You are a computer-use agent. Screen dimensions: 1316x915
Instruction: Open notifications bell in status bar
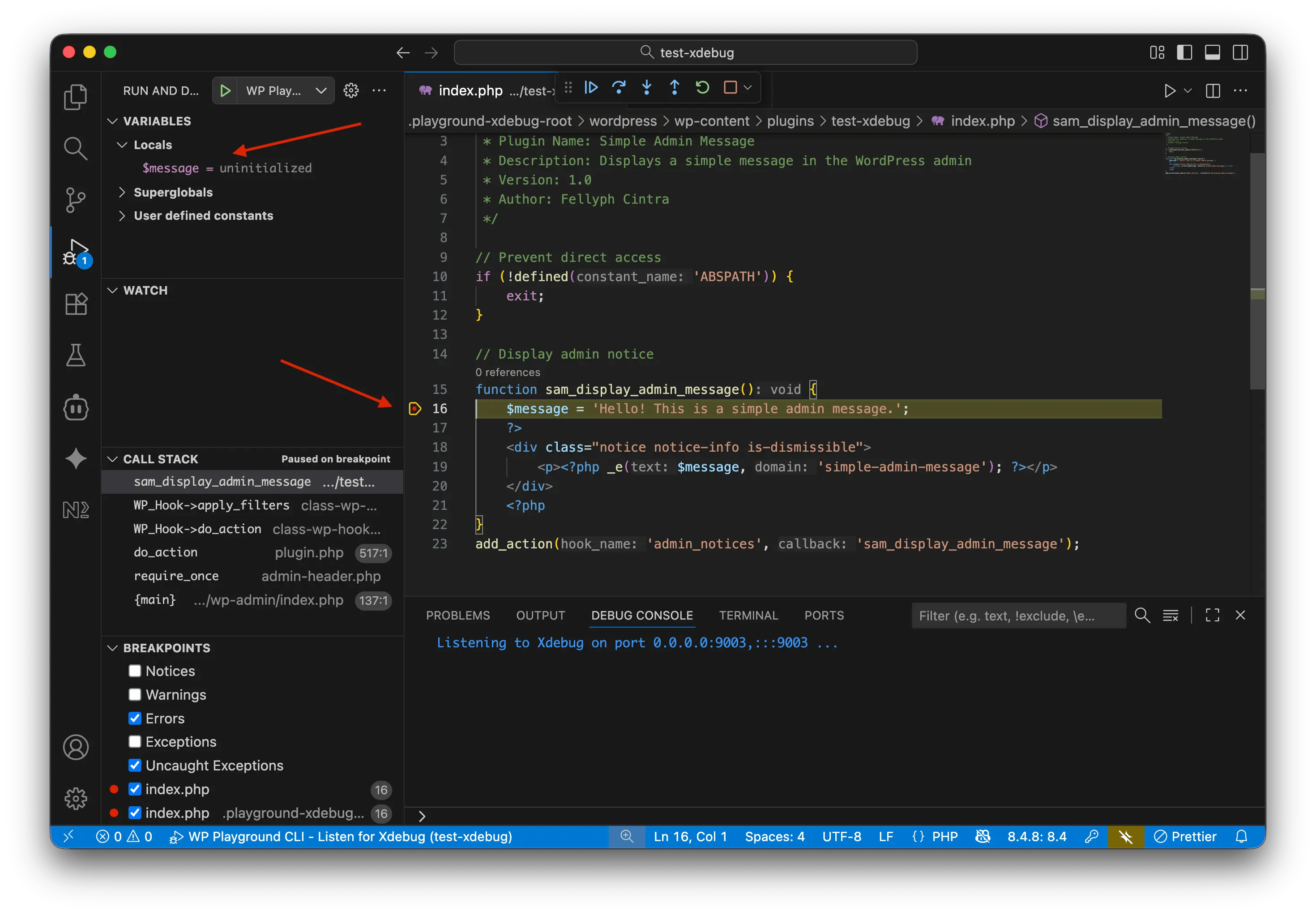1242,837
